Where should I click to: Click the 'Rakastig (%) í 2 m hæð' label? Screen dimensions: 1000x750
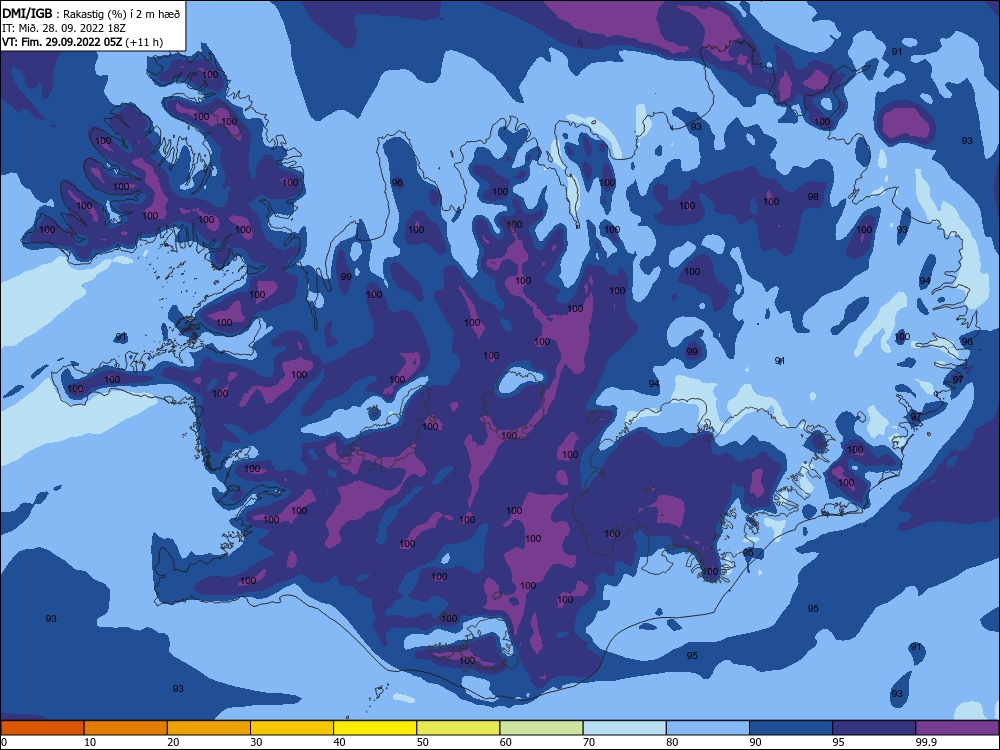[122, 14]
